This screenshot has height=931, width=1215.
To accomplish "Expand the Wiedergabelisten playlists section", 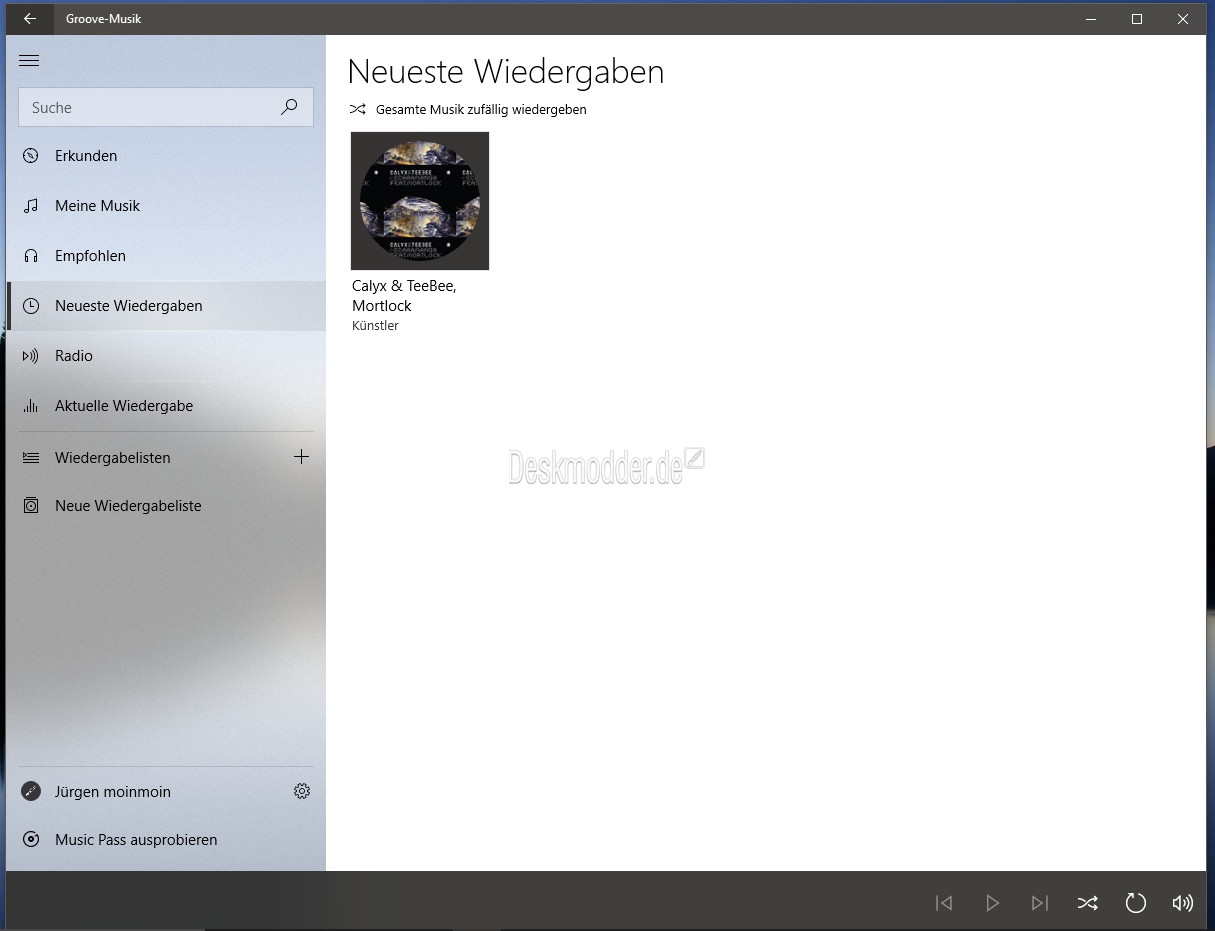I will coord(112,458).
